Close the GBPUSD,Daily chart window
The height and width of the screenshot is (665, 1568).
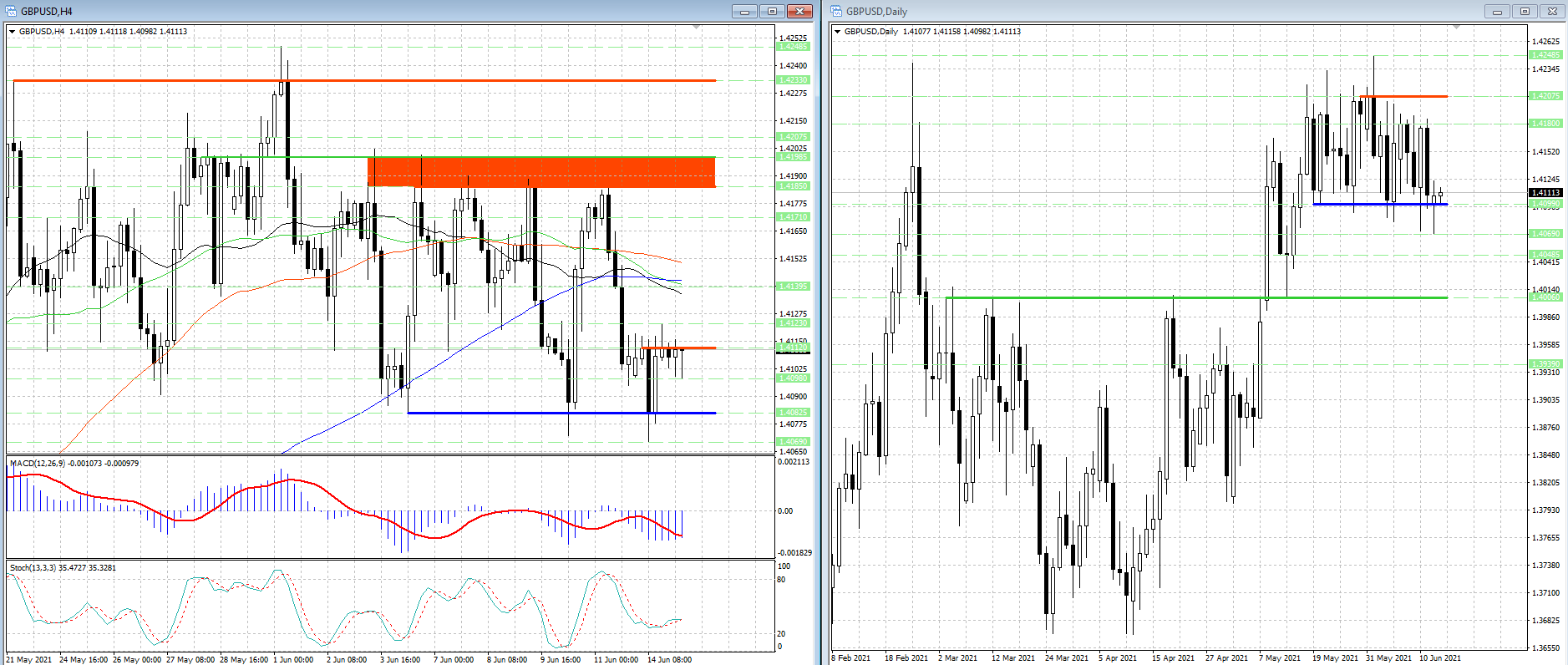(1552, 11)
